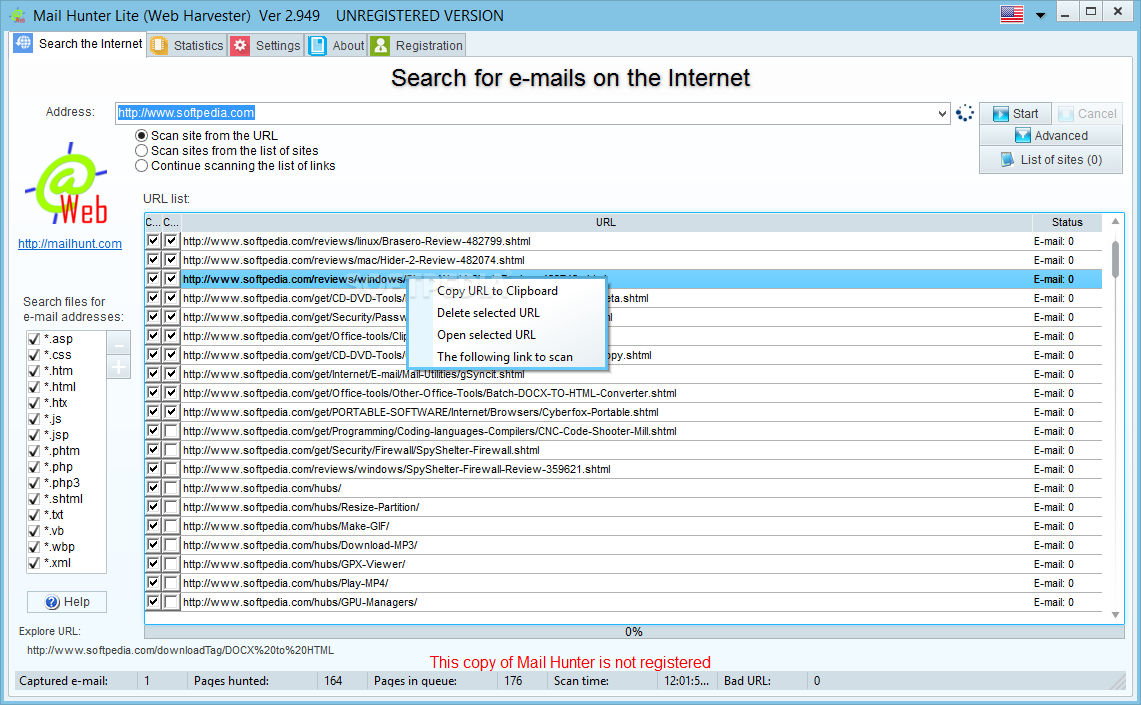The image size is (1141, 705).
Task: Click the Statistics tab icon
Action: pyautogui.click(x=159, y=45)
